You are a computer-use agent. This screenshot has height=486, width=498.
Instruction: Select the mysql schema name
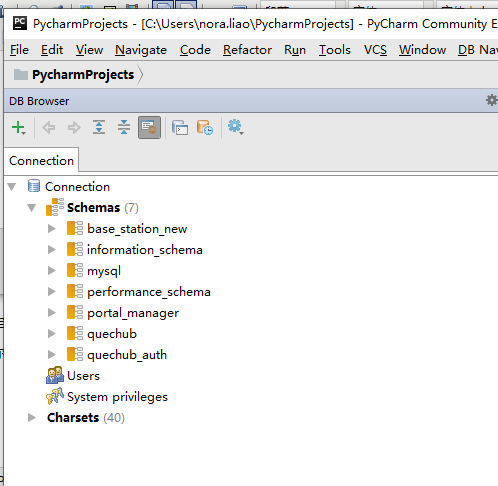coord(104,271)
